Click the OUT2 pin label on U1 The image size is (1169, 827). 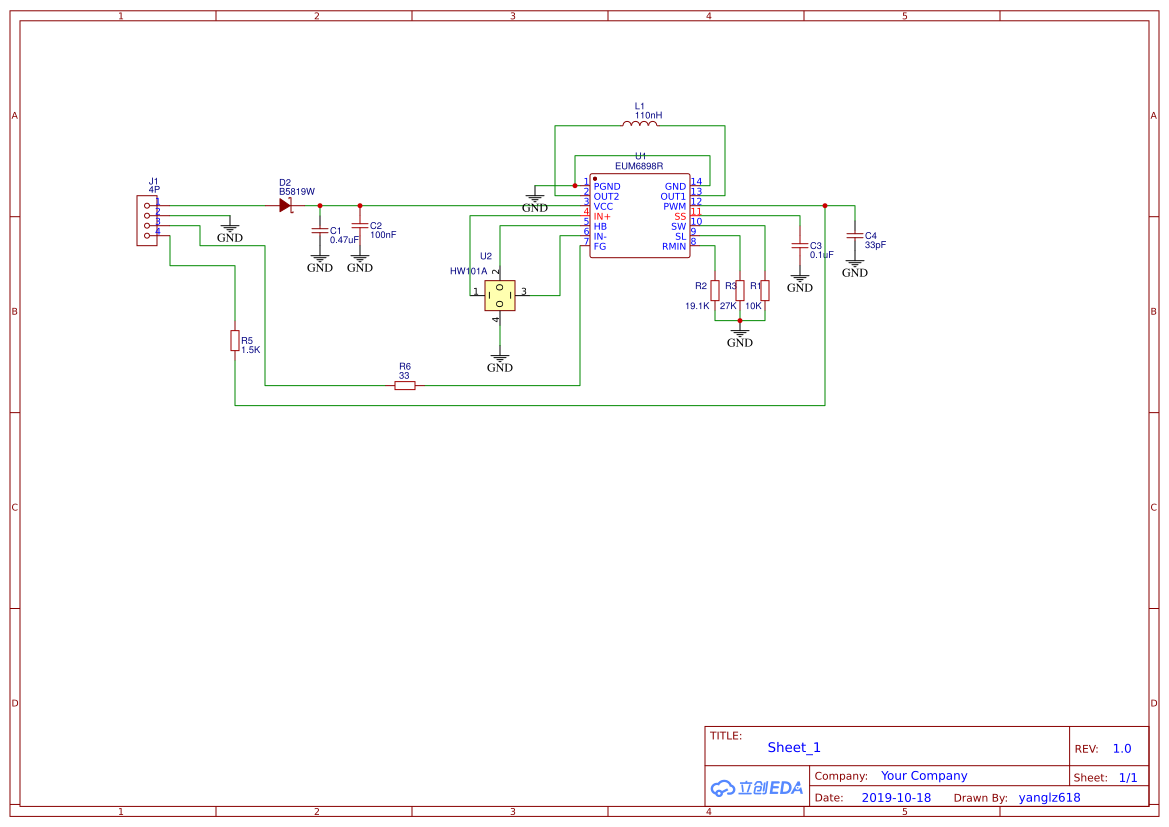[x=606, y=197]
